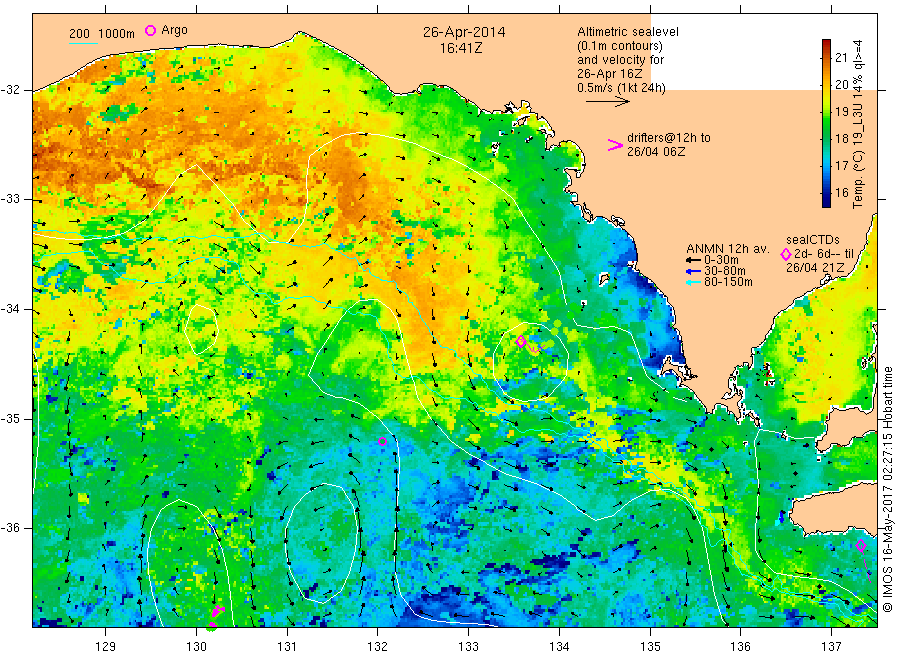The height and width of the screenshot is (660, 900).
Task: Click the -36 latitude axis label
Action: [x=10, y=527]
